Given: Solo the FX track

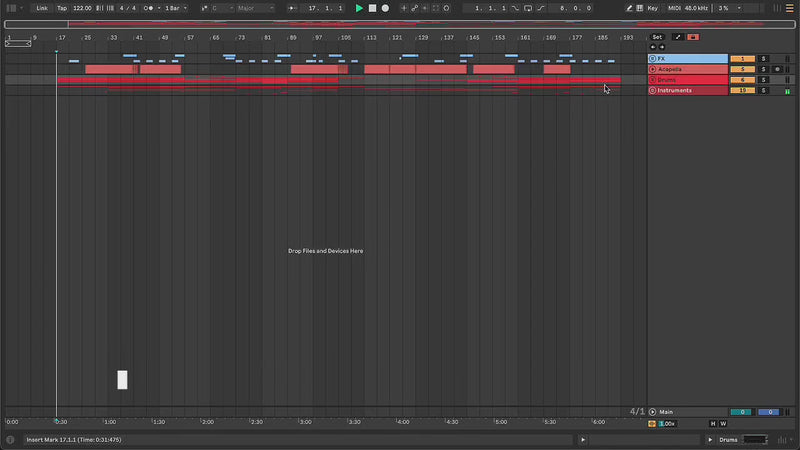Looking at the screenshot, I should (764, 59).
